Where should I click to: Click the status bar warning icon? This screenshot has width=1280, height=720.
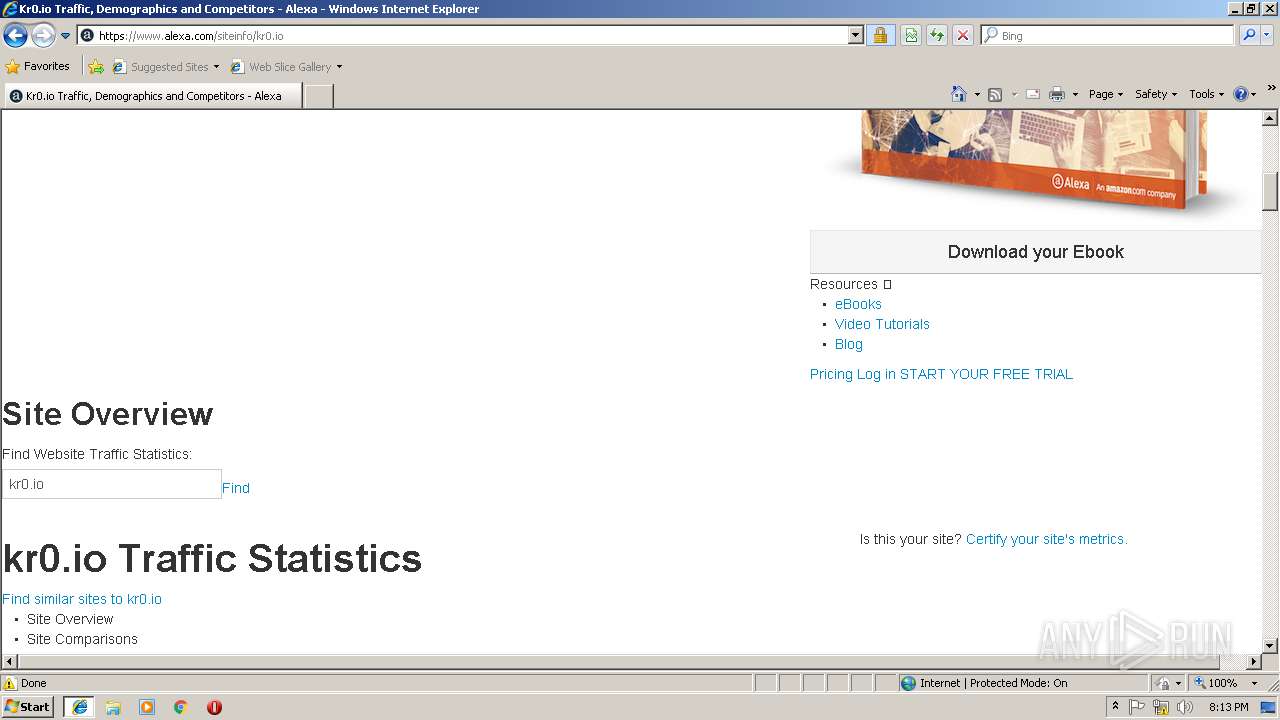click(x=10, y=683)
